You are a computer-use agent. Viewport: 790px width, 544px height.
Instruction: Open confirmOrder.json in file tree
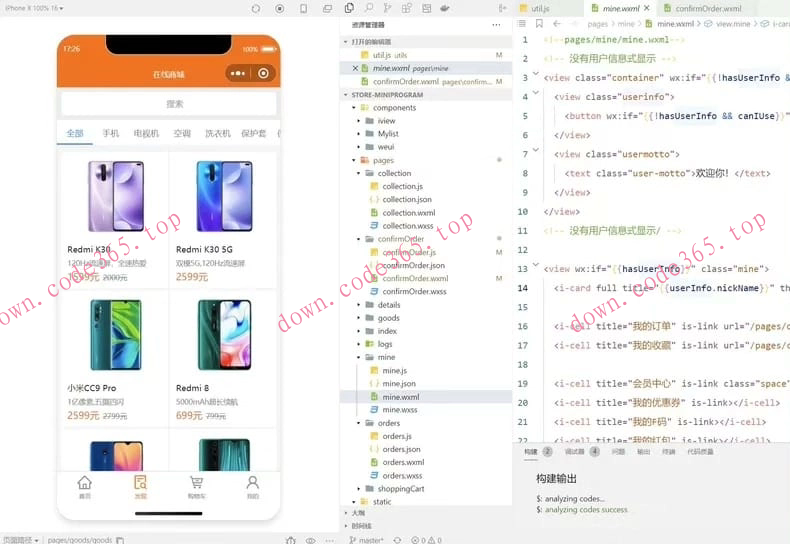[413, 265]
